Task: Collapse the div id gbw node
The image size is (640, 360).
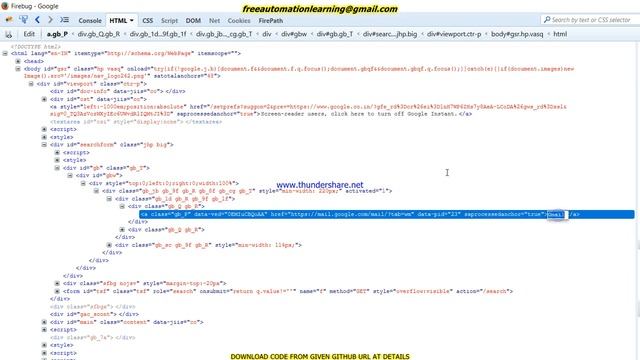Action: 70,176
